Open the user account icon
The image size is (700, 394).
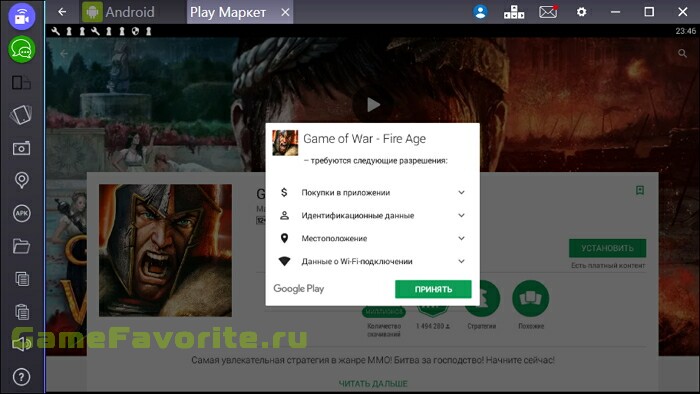pos(480,12)
